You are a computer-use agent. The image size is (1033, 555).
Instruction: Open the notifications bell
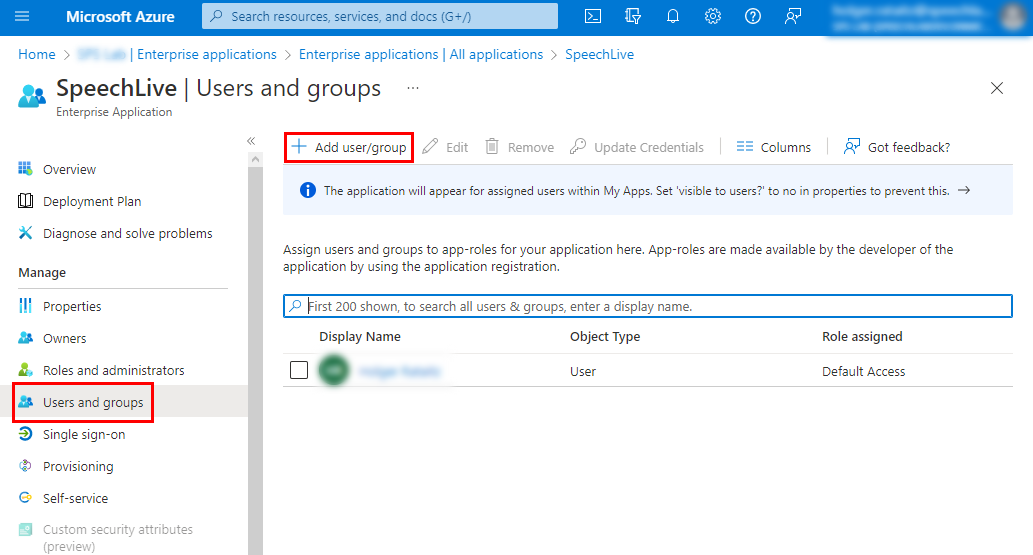673,16
